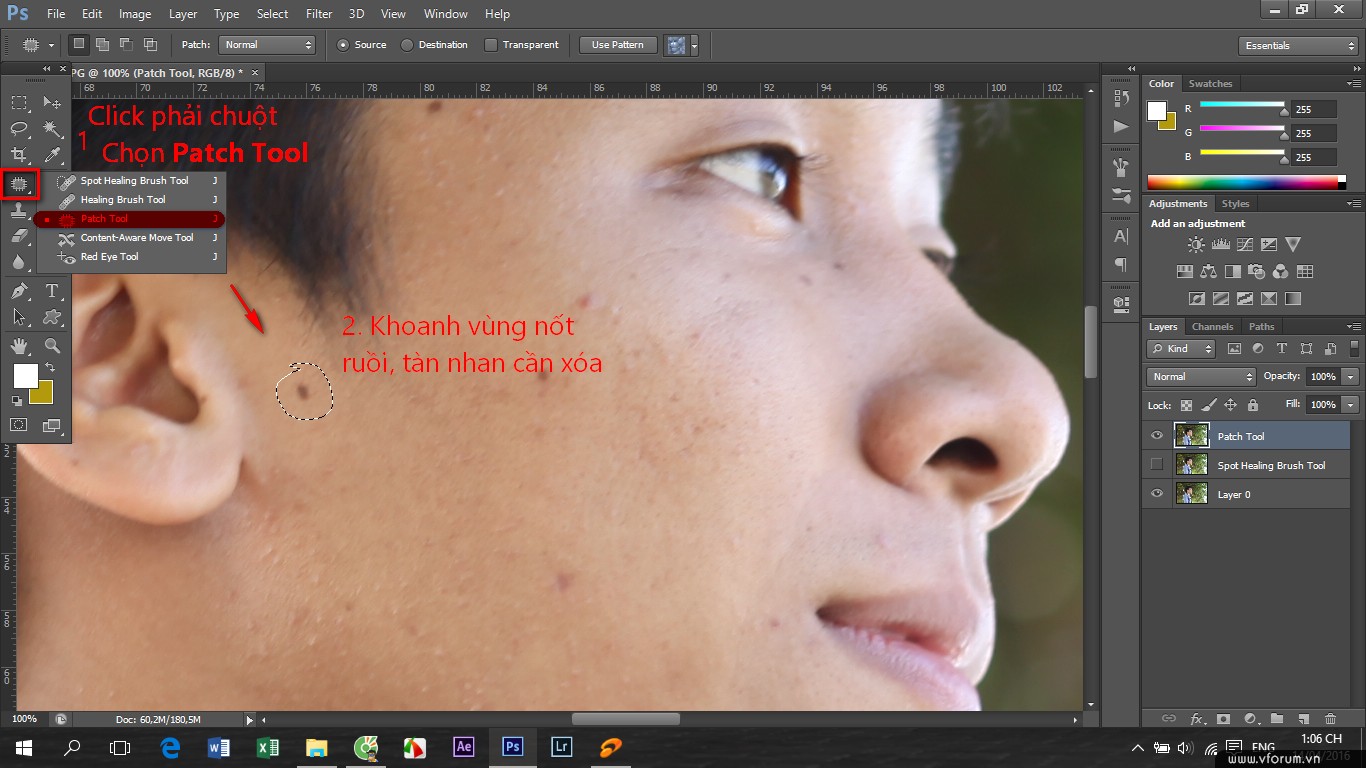Delete layer with trash icon
The height and width of the screenshot is (768, 1366).
(1330, 718)
